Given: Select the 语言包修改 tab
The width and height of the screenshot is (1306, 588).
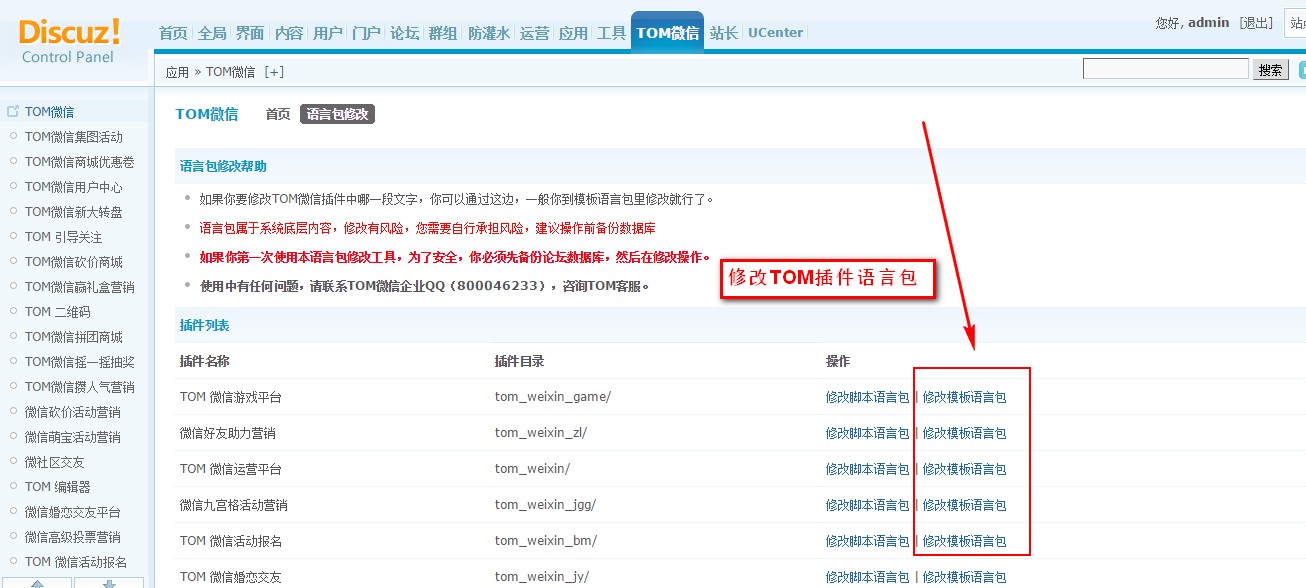Looking at the screenshot, I should coord(337,114).
